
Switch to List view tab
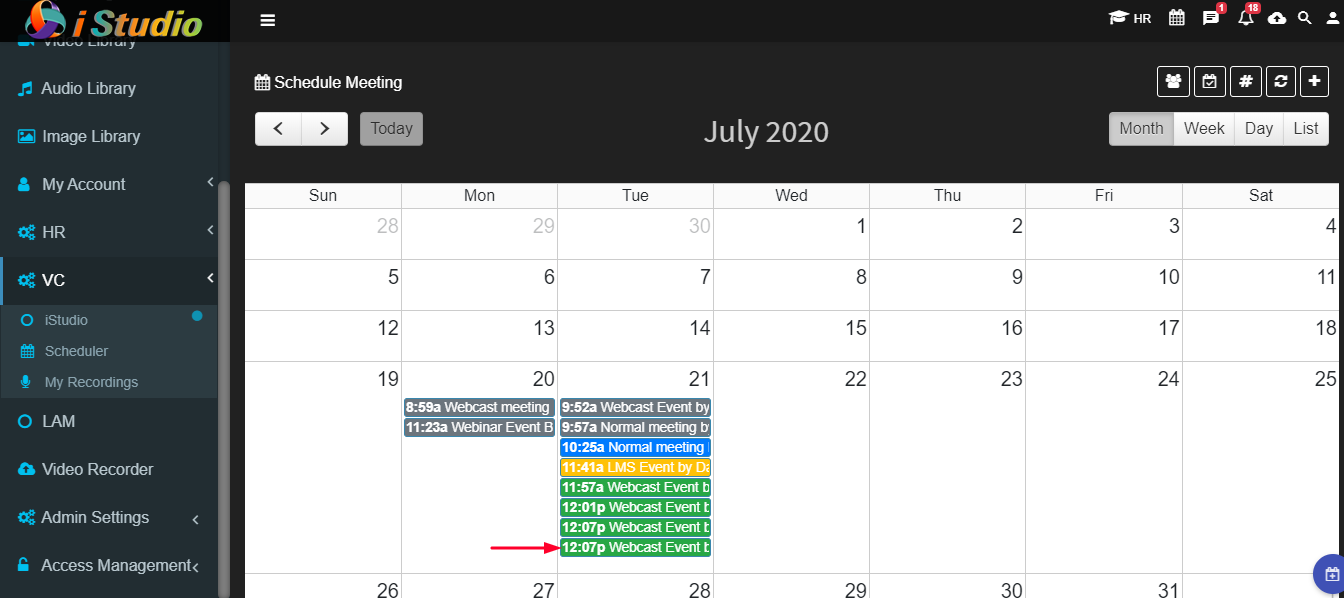click(x=1306, y=128)
